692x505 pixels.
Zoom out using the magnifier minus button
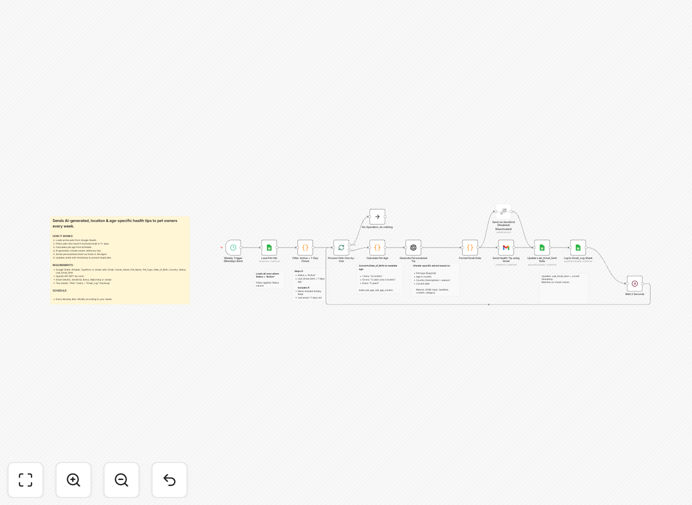[121, 480]
